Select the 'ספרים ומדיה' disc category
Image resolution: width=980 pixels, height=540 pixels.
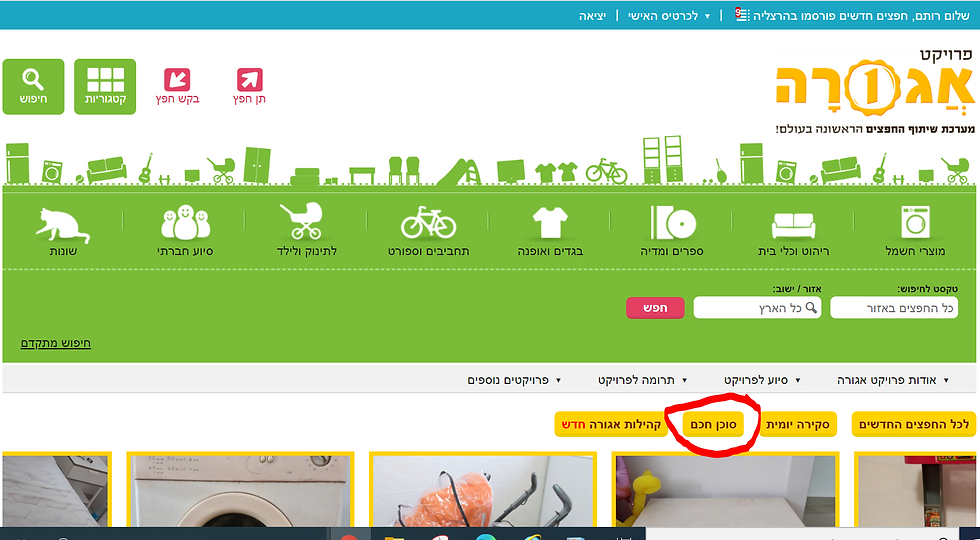(x=672, y=230)
